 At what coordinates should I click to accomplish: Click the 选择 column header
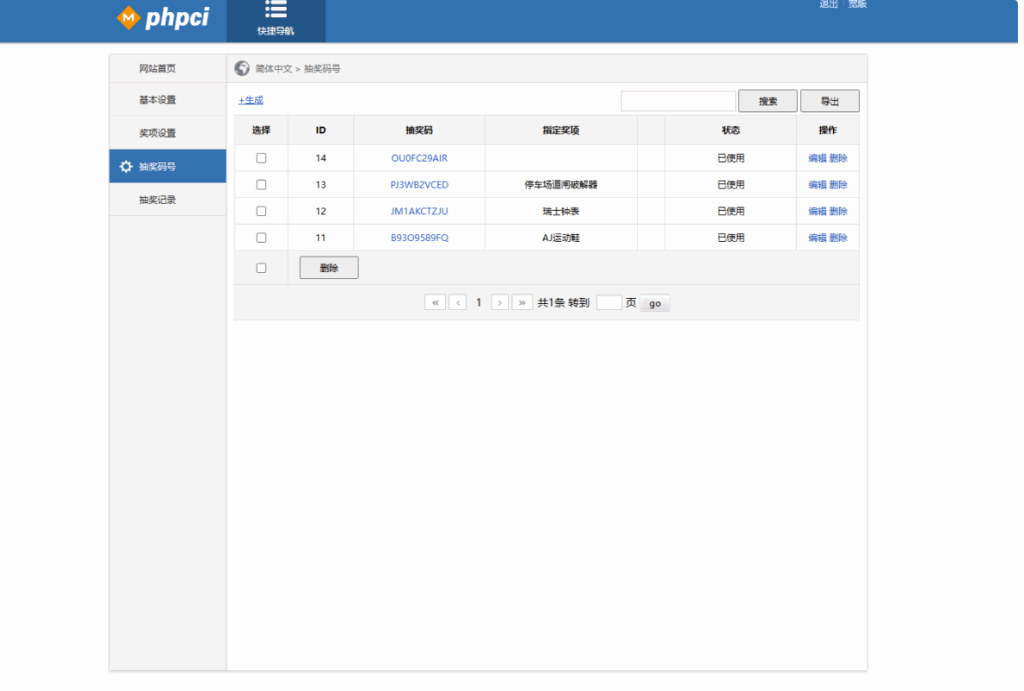261,130
